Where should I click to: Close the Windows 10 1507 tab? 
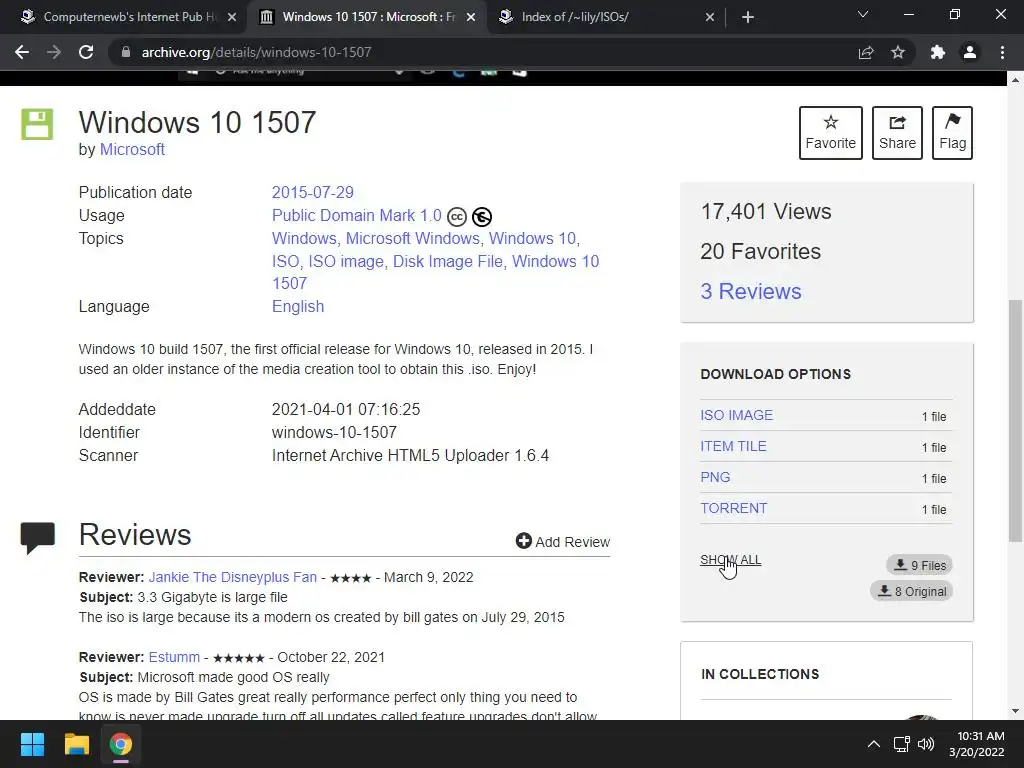pos(471,17)
